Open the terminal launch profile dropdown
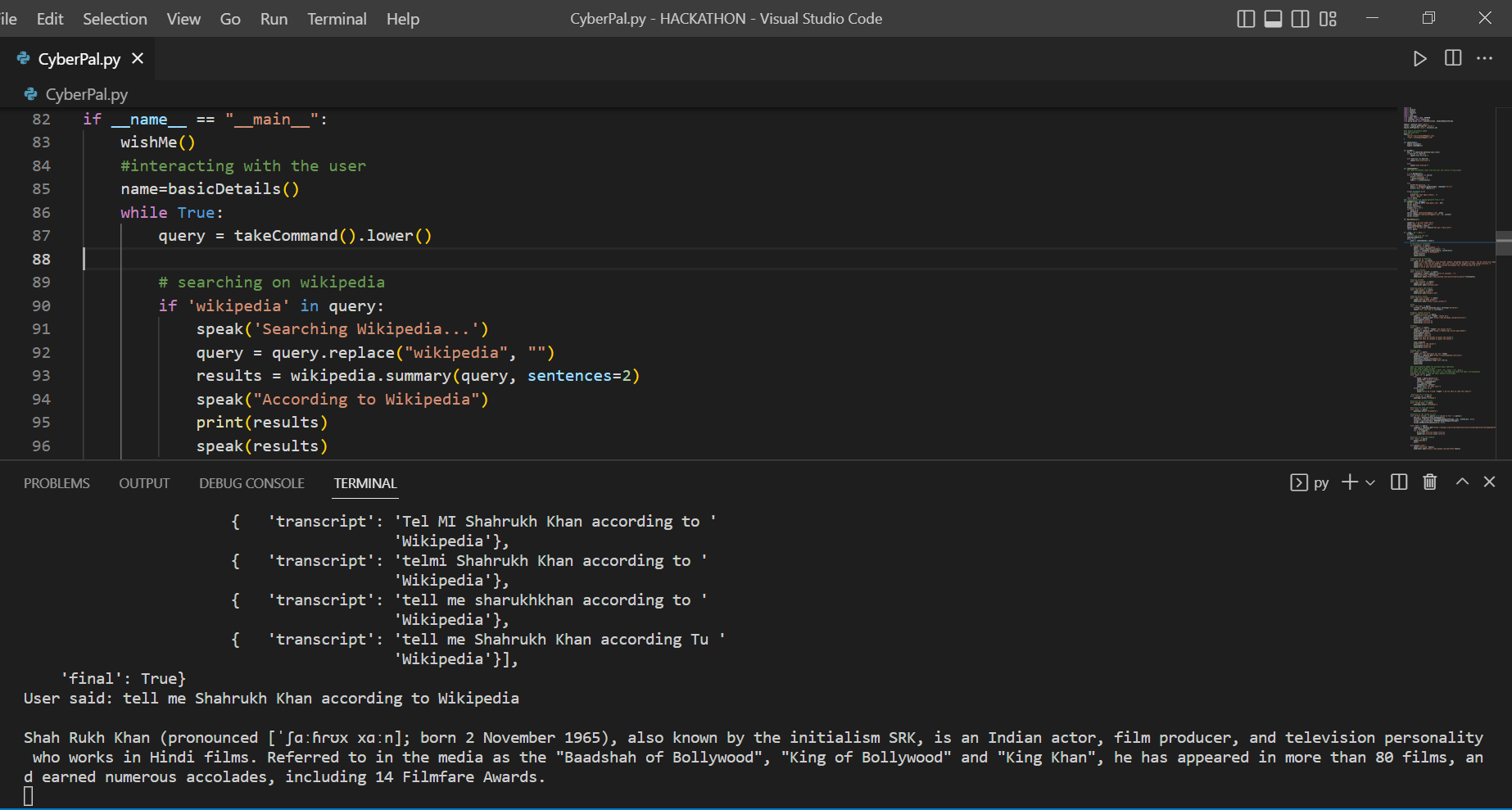This screenshot has width=1512, height=810. [1370, 483]
